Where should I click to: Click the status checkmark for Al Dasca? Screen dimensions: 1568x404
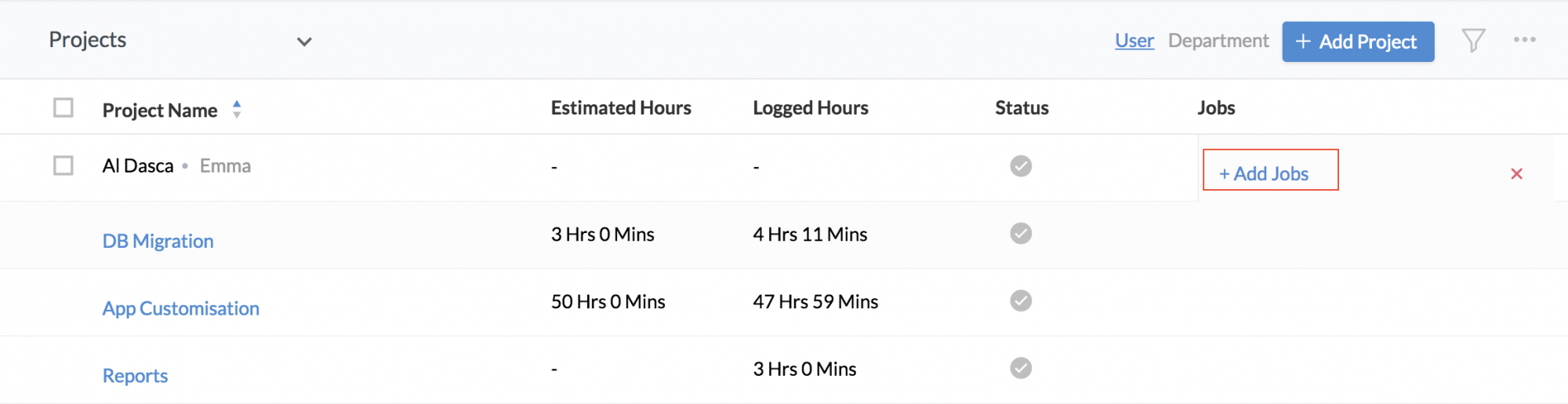point(1020,166)
